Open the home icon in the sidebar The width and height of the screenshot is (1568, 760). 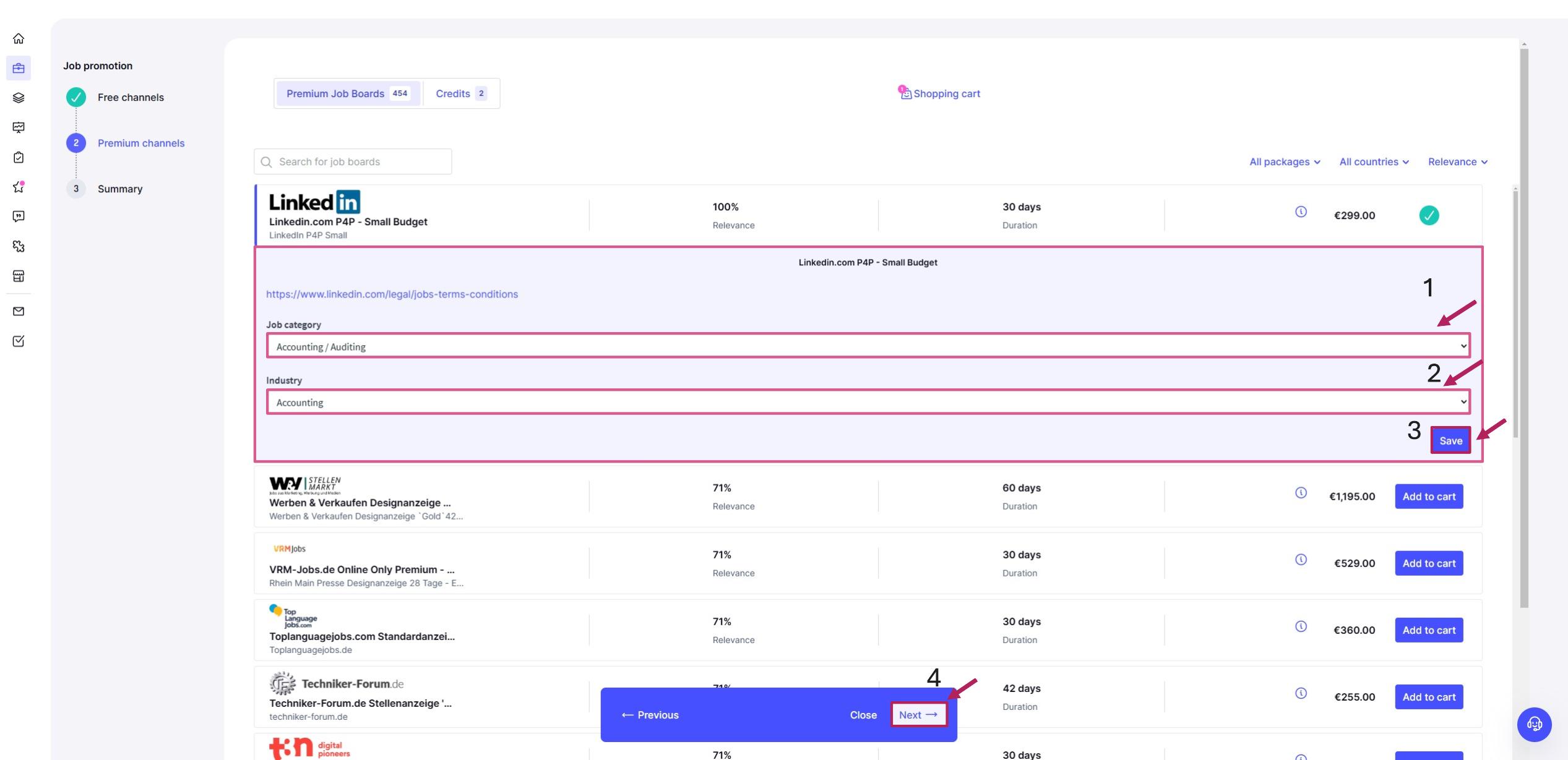pyautogui.click(x=19, y=38)
